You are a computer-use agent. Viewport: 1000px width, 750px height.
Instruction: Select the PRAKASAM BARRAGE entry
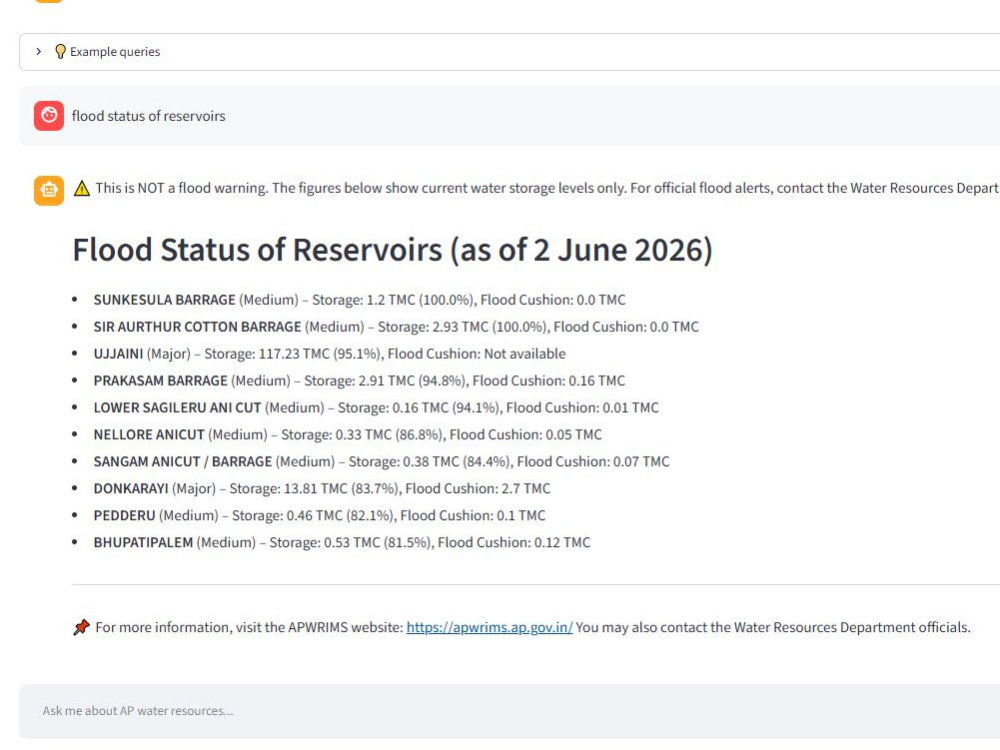click(359, 381)
